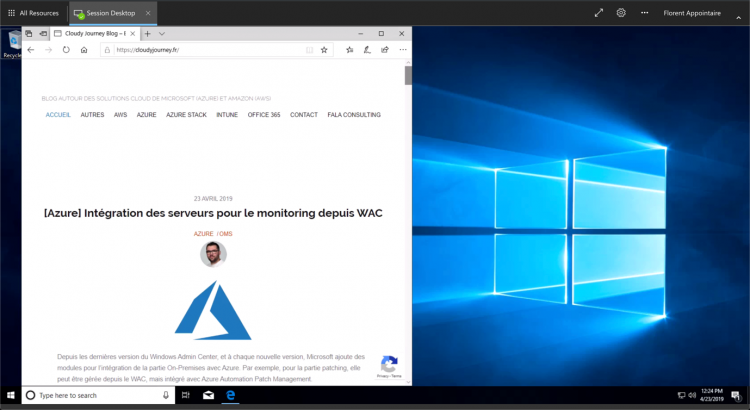Toggle full screen with the diagonal arrows icon
This screenshot has width=750, height=410.
point(599,13)
